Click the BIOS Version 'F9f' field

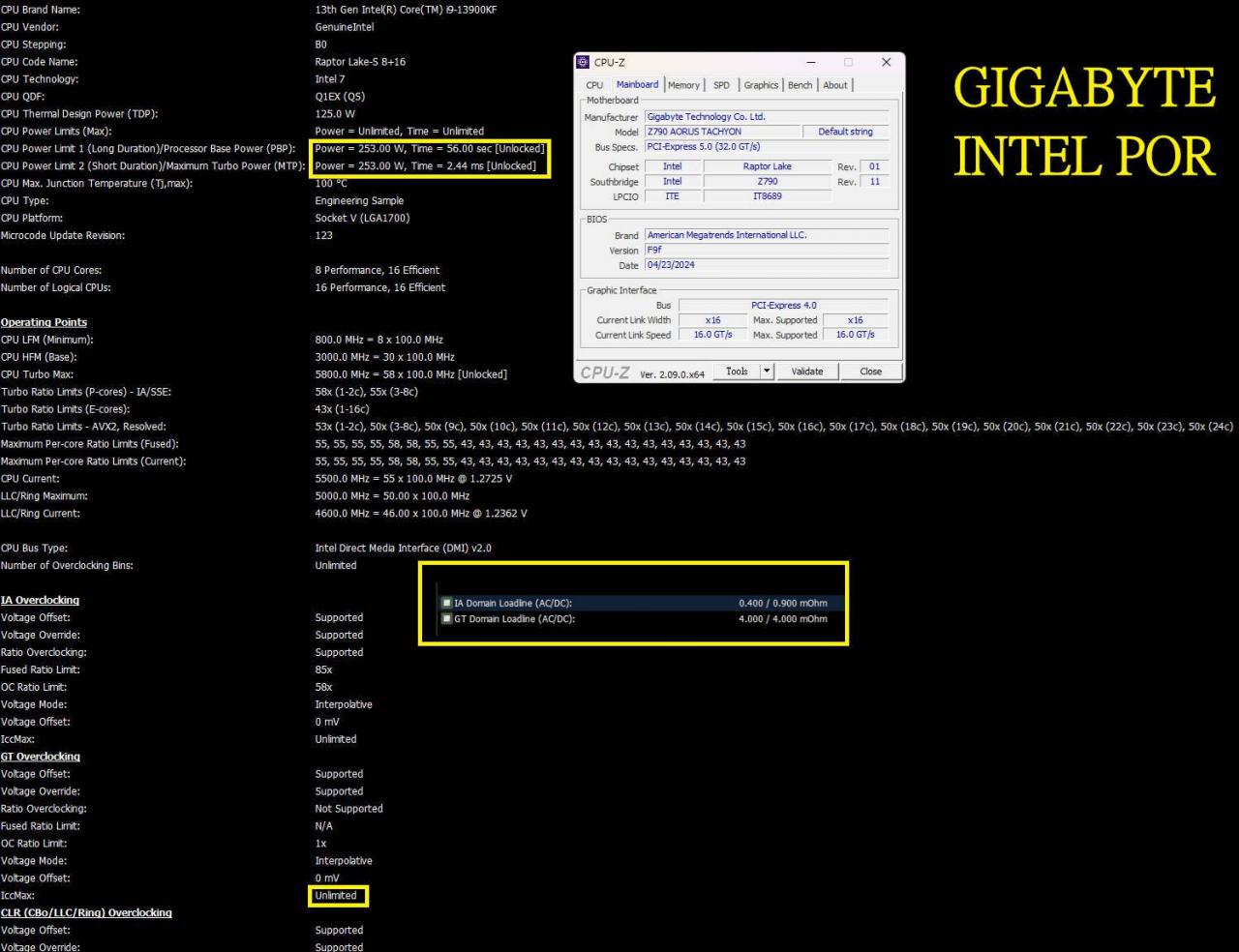point(768,250)
